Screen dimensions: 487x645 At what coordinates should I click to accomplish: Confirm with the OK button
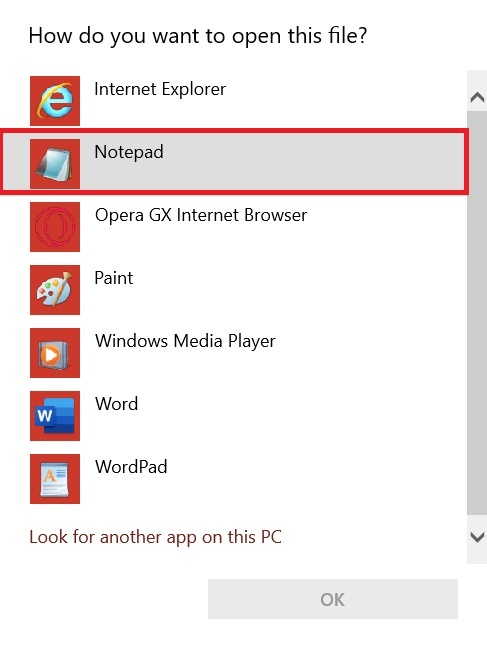point(333,599)
